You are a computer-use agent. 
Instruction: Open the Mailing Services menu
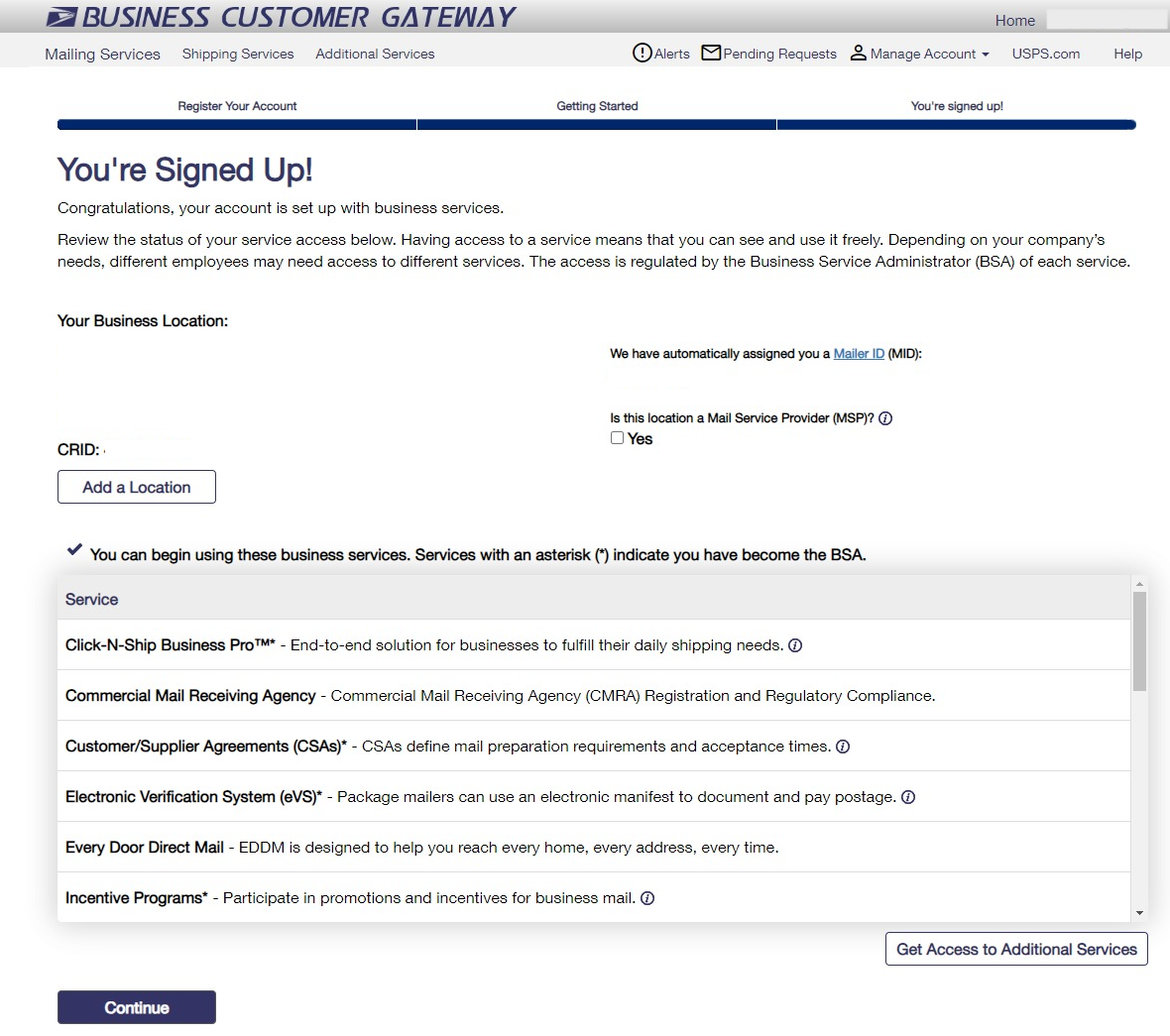(102, 54)
